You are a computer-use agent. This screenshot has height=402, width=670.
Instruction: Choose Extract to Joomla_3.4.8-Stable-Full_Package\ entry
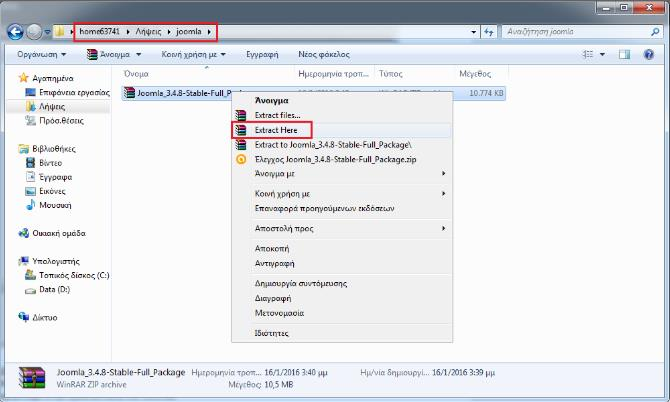342,145
